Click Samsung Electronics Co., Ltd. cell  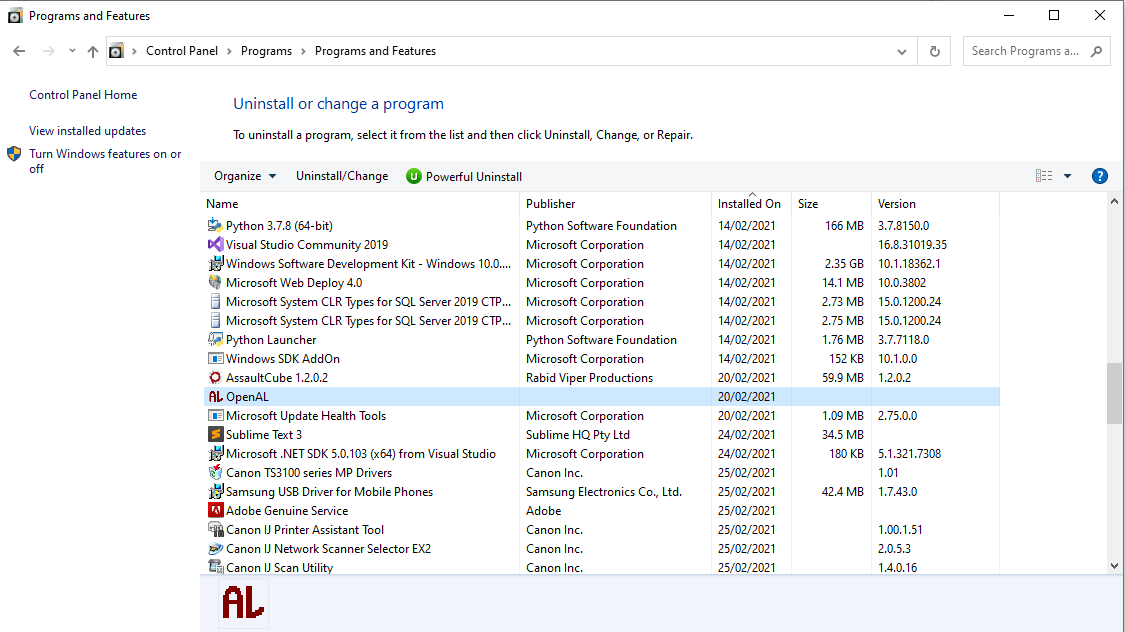pos(604,492)
